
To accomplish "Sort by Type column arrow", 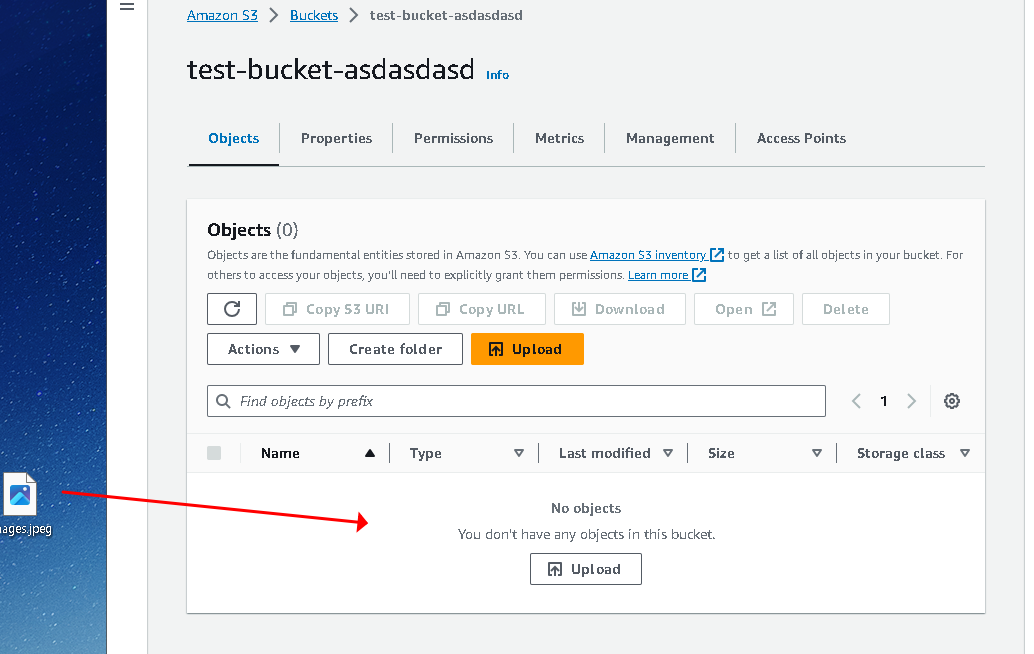I will click(519, 453).
